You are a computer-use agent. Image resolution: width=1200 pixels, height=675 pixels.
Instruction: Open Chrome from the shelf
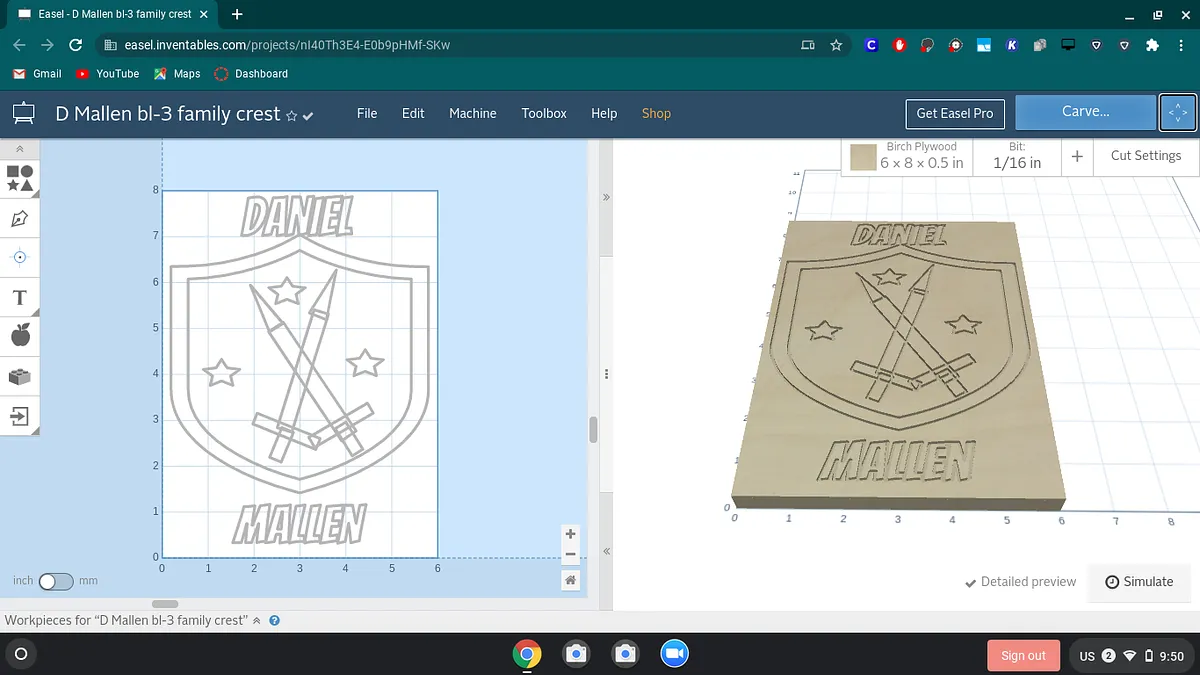point(526,654)
